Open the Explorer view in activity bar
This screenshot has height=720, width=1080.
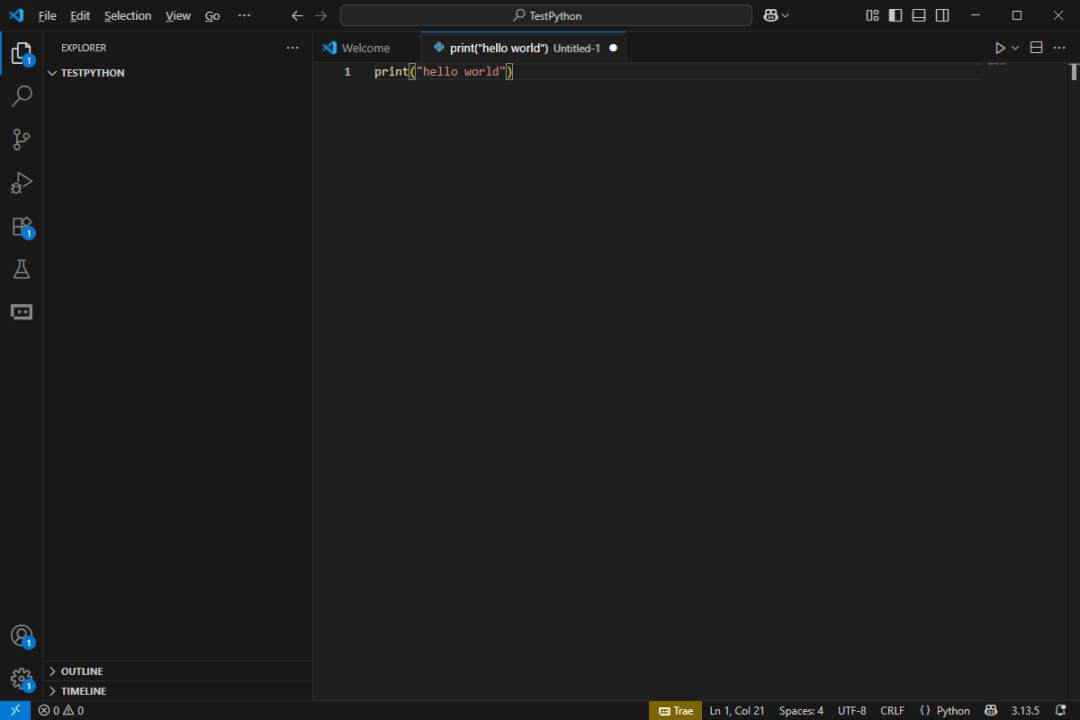[x=21, y=53]
